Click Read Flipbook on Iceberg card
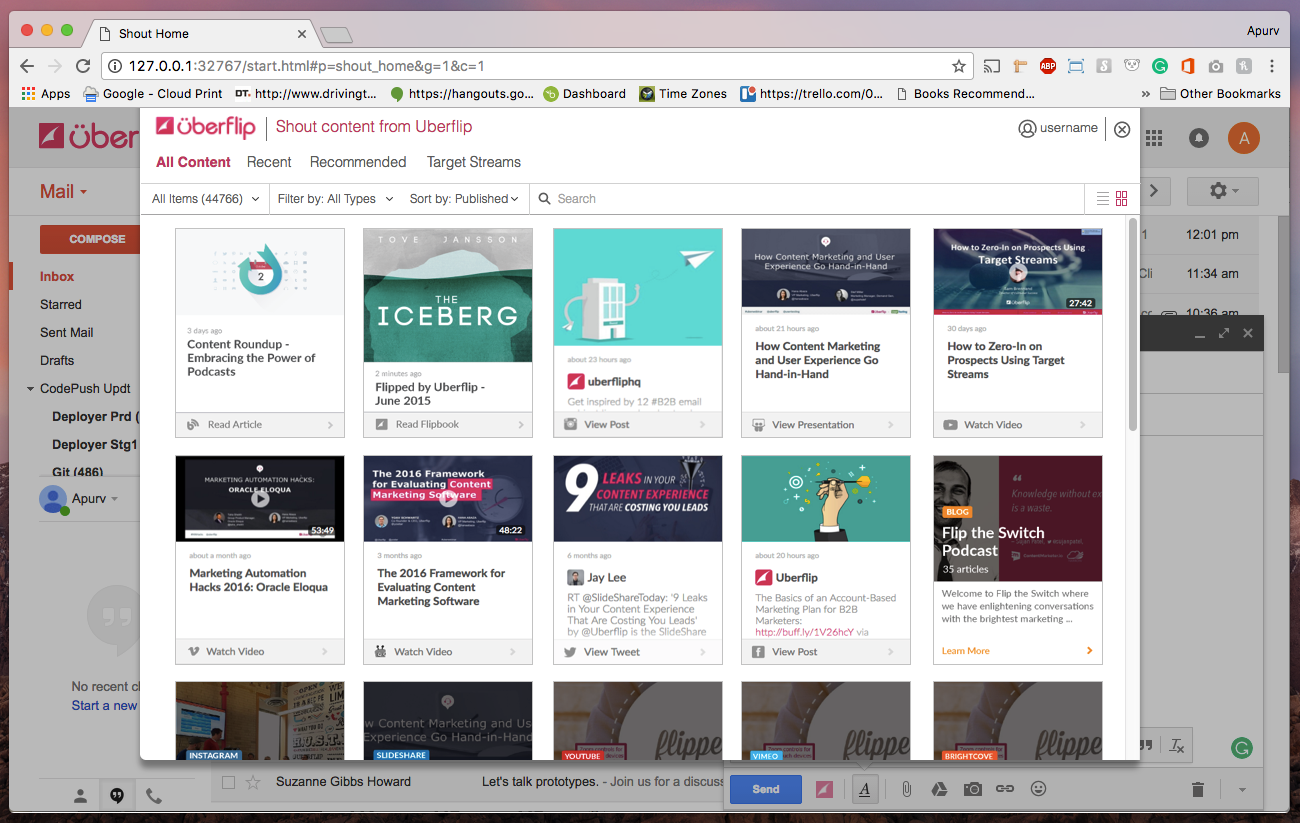The width and height of the screenshot is (1300, 823). coord(448,424)
